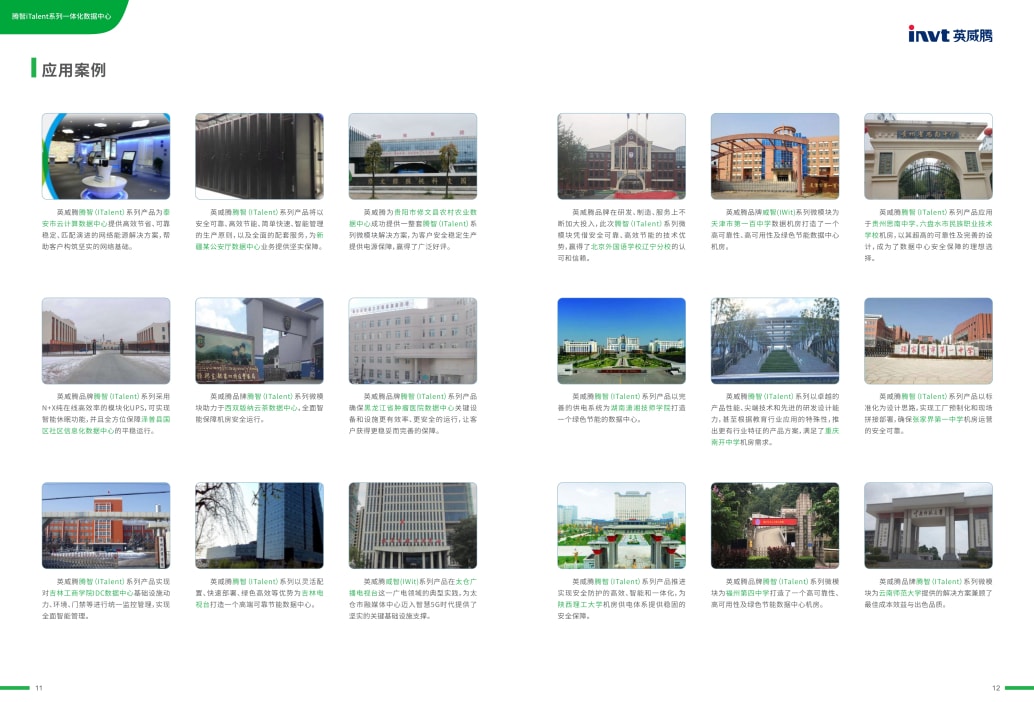The height and width of the screenshot is (702, 1034).
Task: Open the dark server cabinets photo
Action: pos(259,156)
